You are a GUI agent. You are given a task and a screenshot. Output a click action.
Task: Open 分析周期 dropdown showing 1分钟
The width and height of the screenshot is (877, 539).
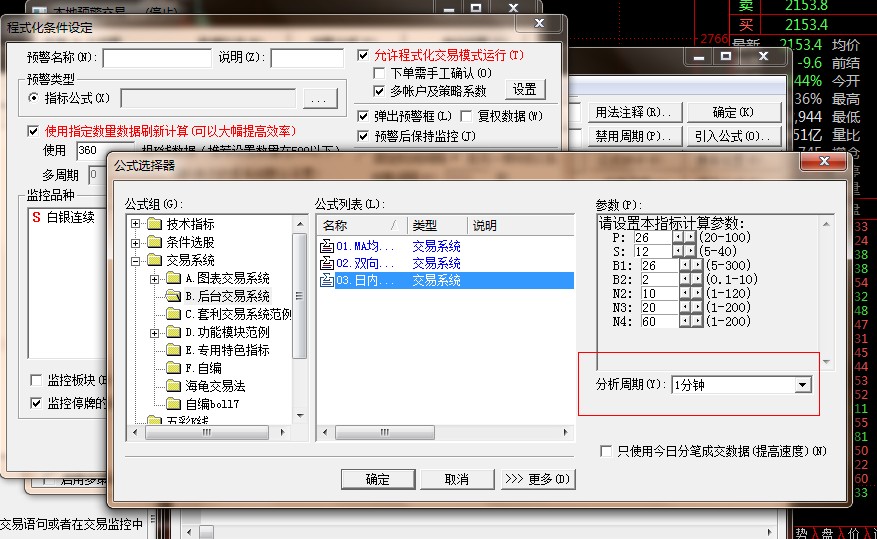[803, 385]
